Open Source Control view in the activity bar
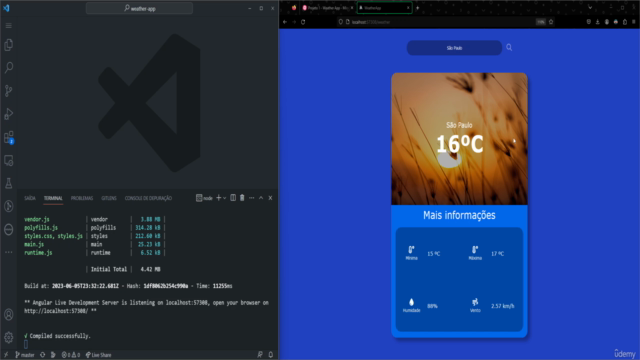This screenshot has height=360, width=640. click(x=9, y=91)
